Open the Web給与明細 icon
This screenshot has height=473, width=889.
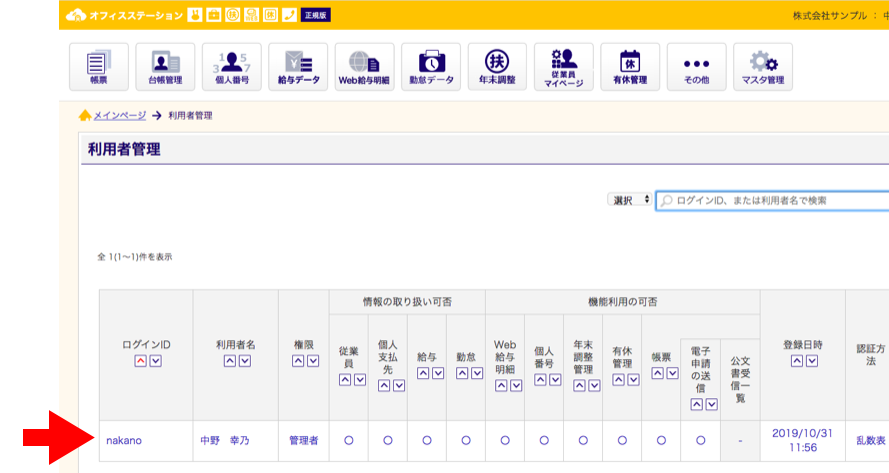coord(364,67)
